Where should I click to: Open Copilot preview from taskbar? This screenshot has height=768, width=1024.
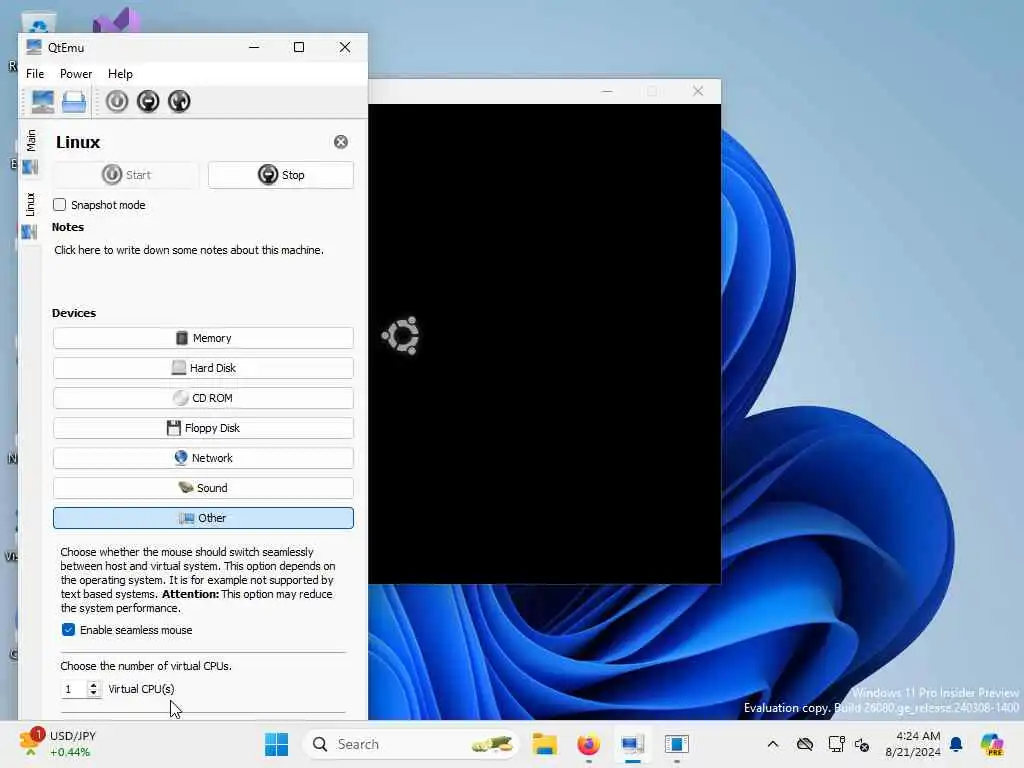coord(992,744)
